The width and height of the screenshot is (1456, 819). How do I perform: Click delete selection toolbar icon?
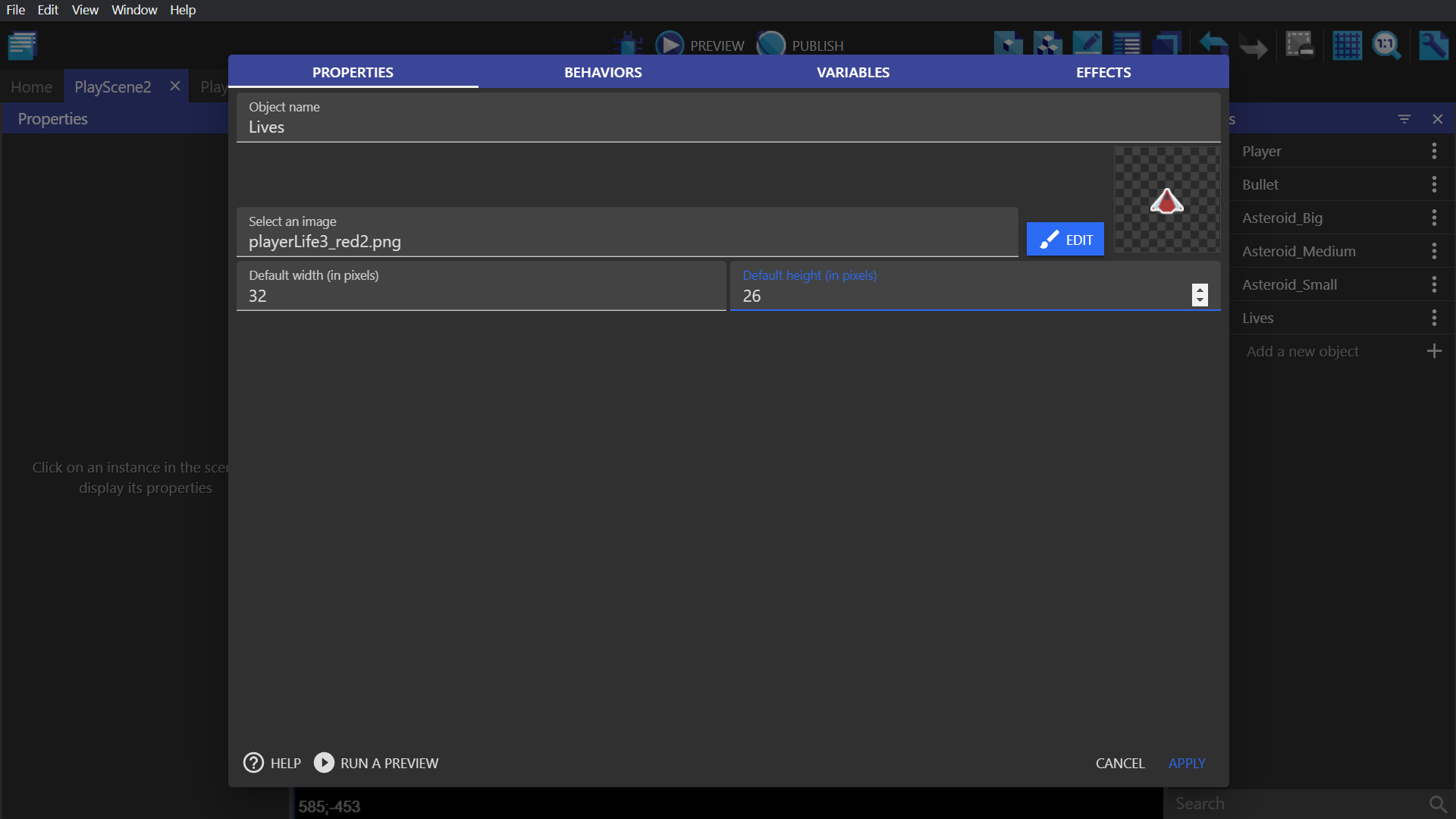[1299, 45]
